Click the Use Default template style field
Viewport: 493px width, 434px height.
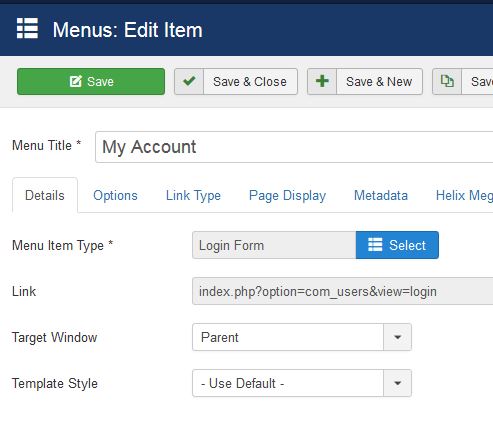288,383
